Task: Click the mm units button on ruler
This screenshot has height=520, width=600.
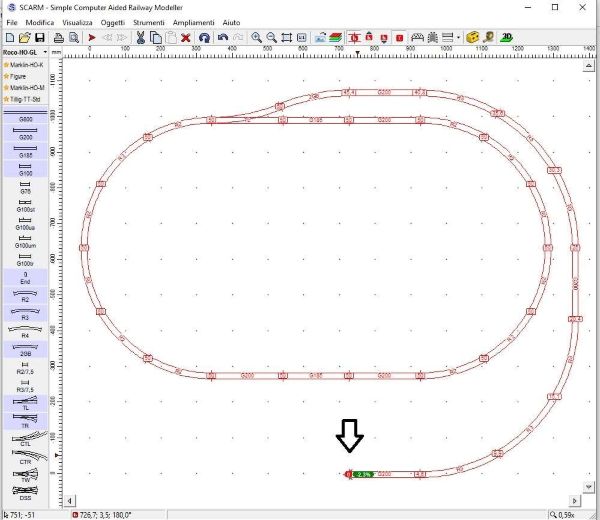Action: (57, 52)
